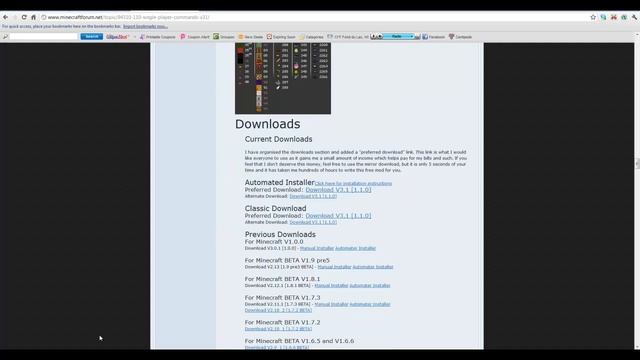This screenshot has height=360, width=640.
Task: Open the wrench settings menu icon
Action: 634,17
